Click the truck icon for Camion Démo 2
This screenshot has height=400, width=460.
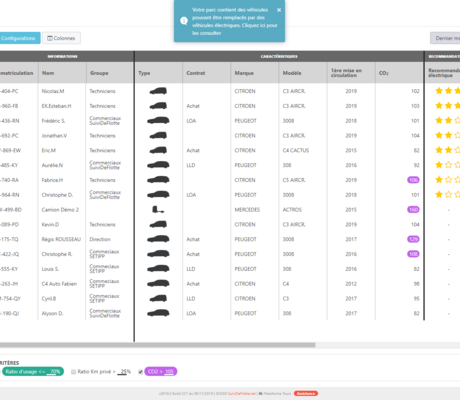[158, 210]
